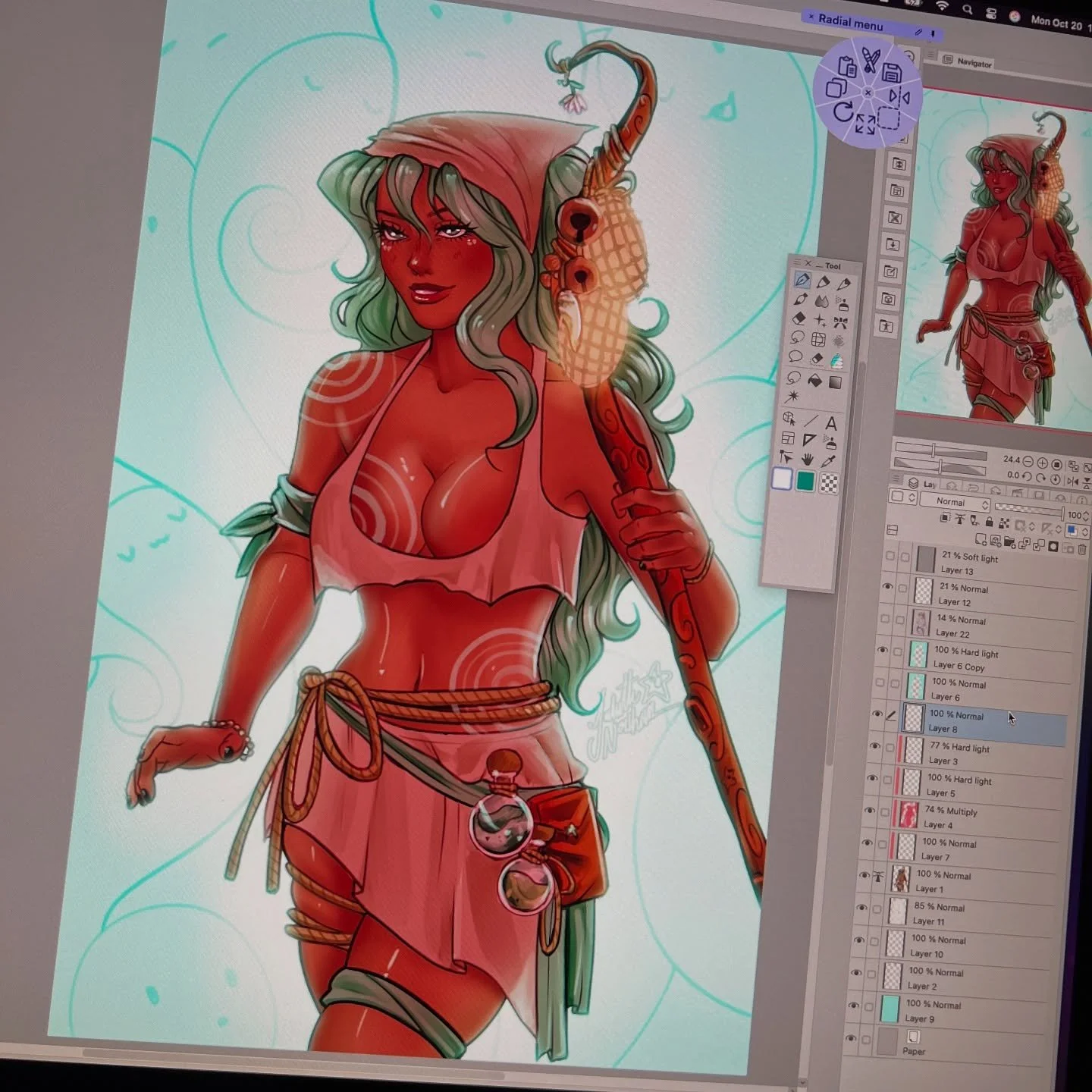Show the Layer 13 soft light layer
Image resolution: width=1092 pixels, height=1092 pixels.
pyautogui.click(x=889, y=557)
